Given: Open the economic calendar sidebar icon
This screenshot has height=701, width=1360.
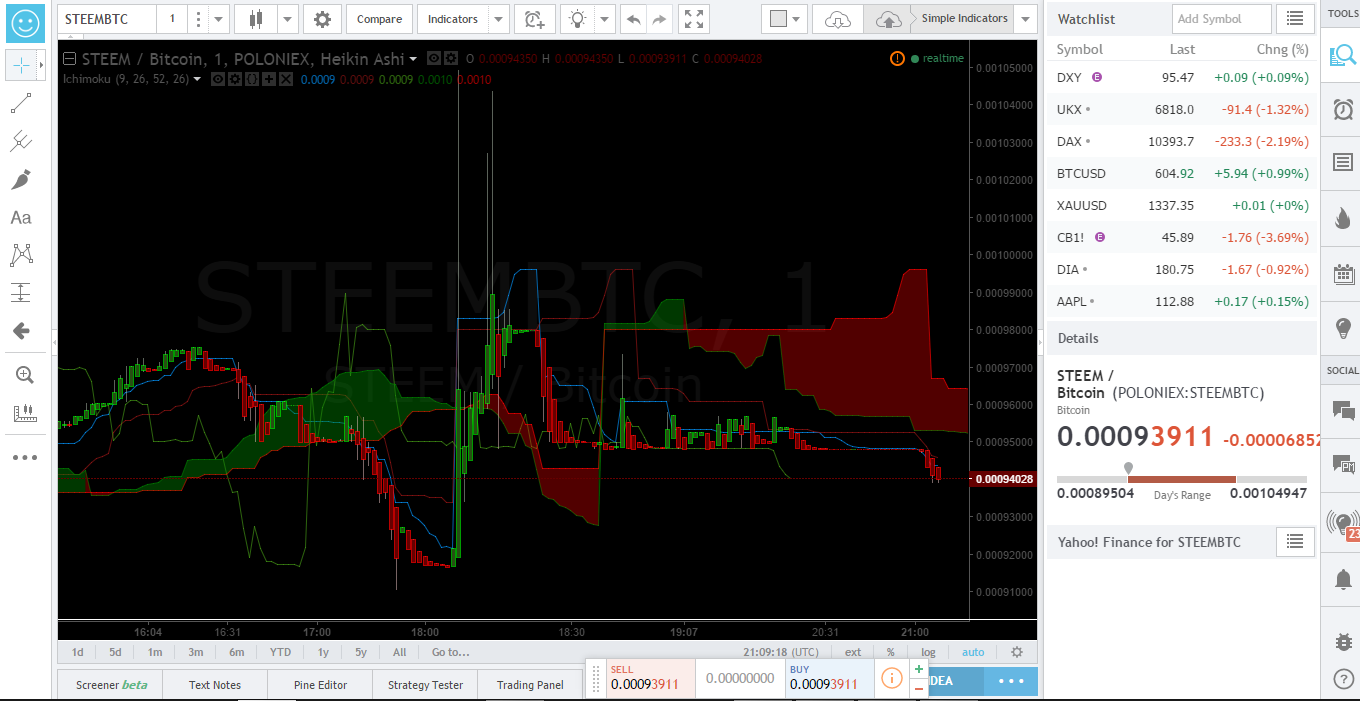Looking at the screenshot, I should (1343, 273).
